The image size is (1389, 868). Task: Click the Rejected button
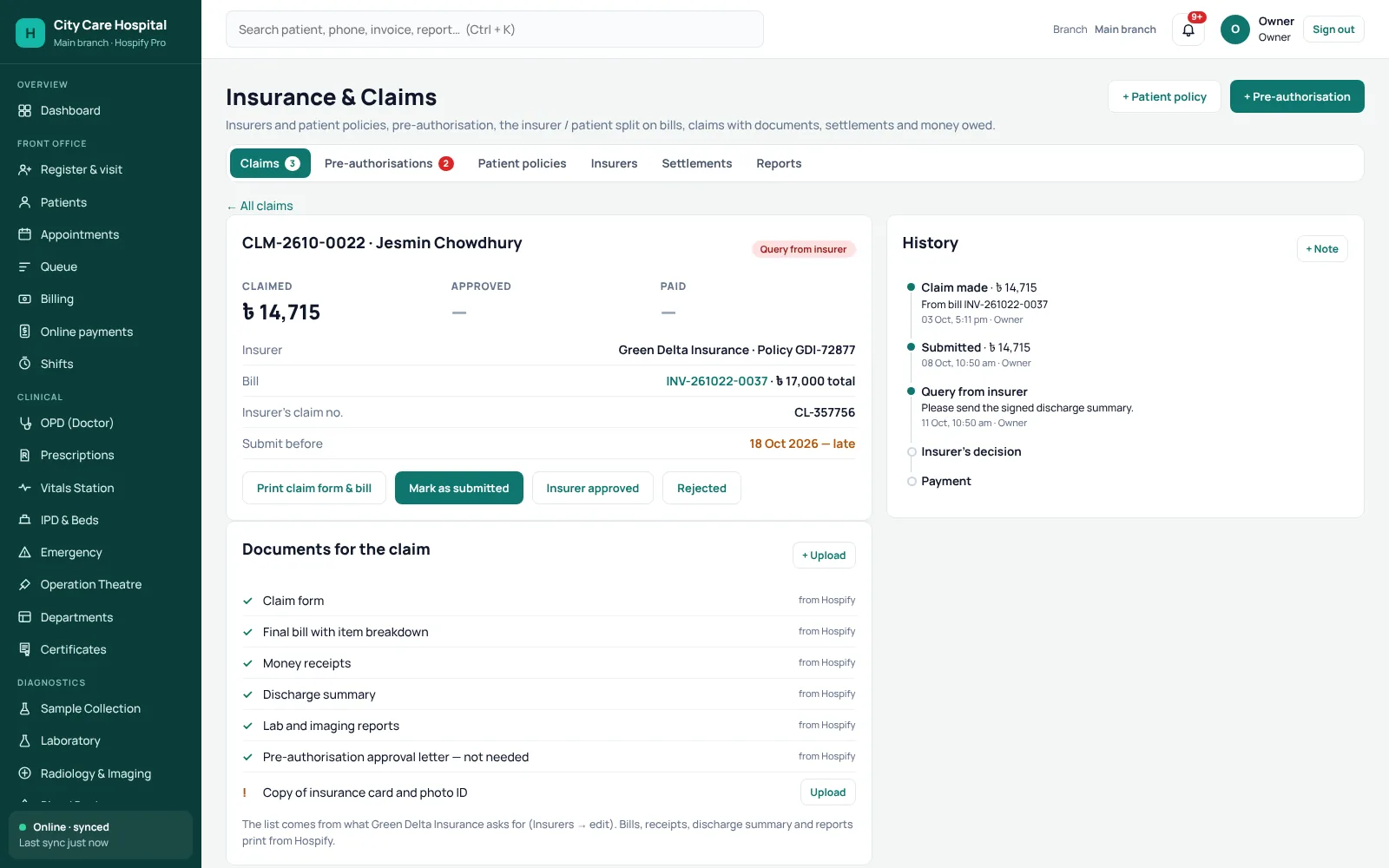[701, 488]
